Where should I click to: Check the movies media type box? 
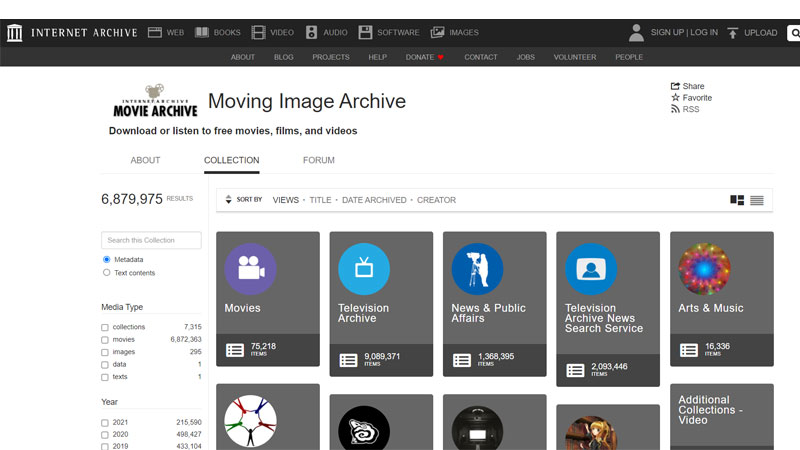105,340
